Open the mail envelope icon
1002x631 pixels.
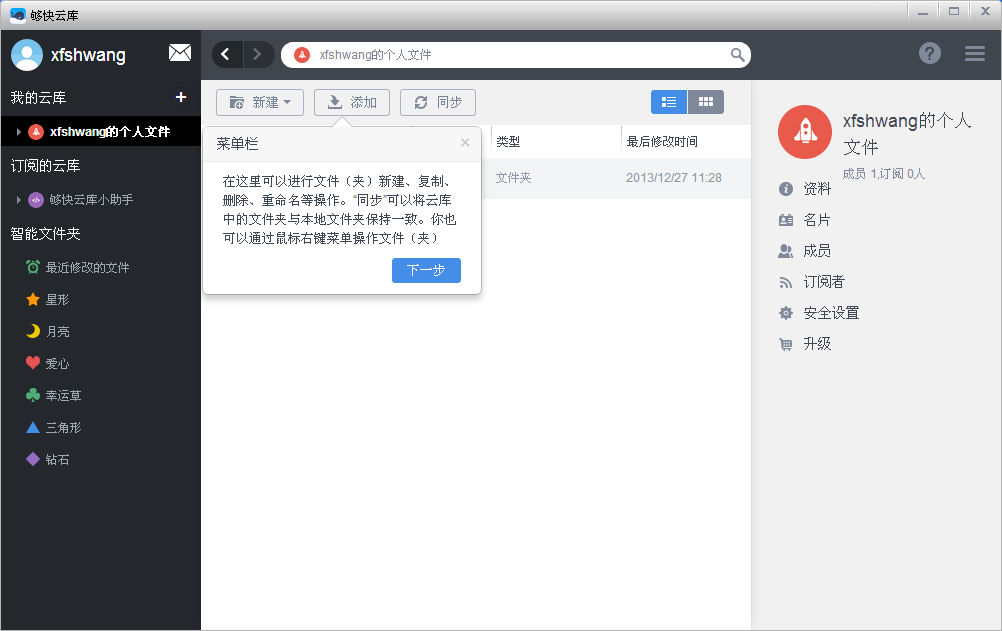[x=180, y=53]
